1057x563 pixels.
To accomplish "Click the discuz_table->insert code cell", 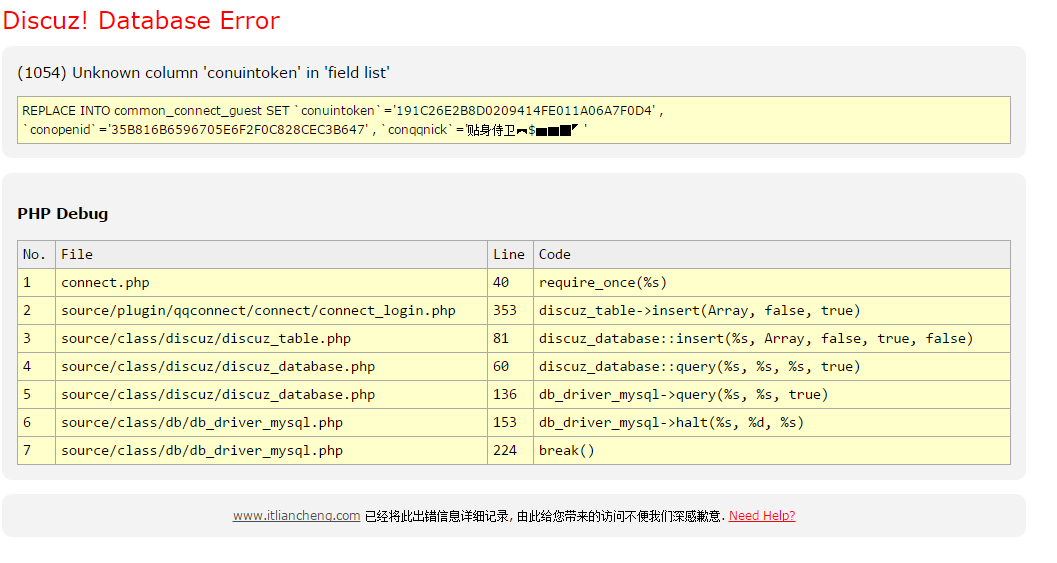I will [x=699, y=310].
